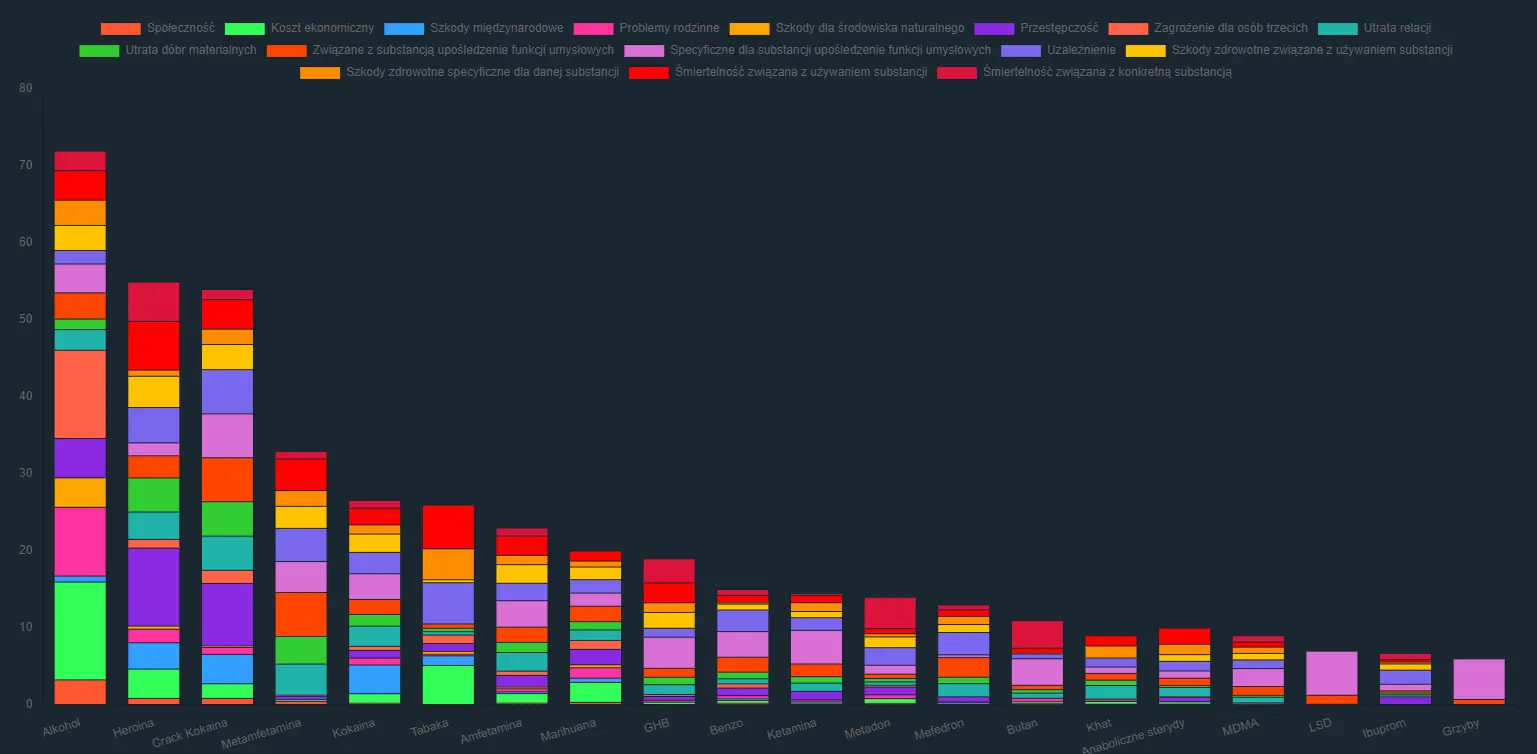The image size is (1537, 754).
Task: Toggle 'Szkody dla środowiska naturalnego' legend item
Action: 847,28
